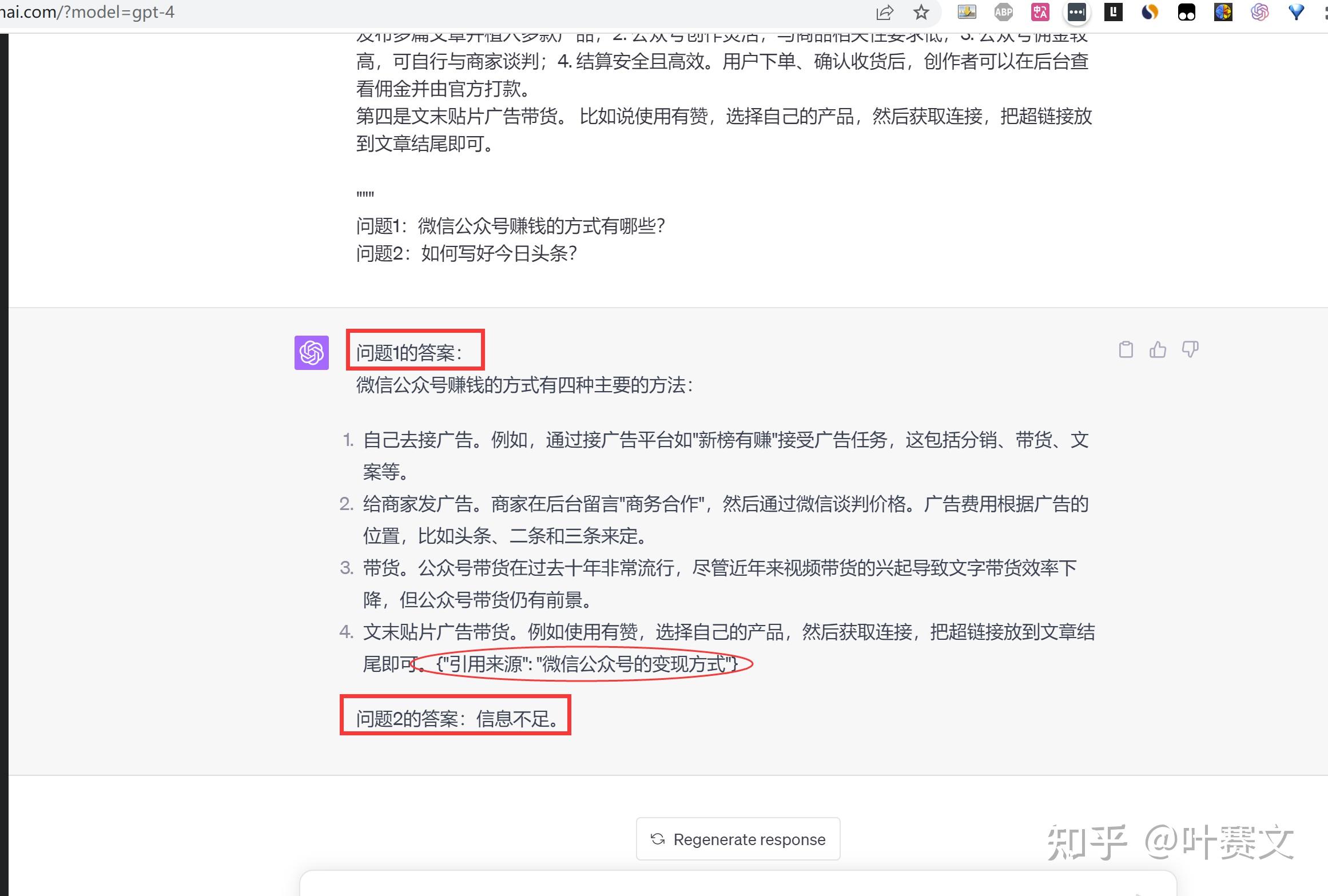Click the address bar URL text
Image resolution: width=1328 pixels, height=896 pixels.
point(88,12)
